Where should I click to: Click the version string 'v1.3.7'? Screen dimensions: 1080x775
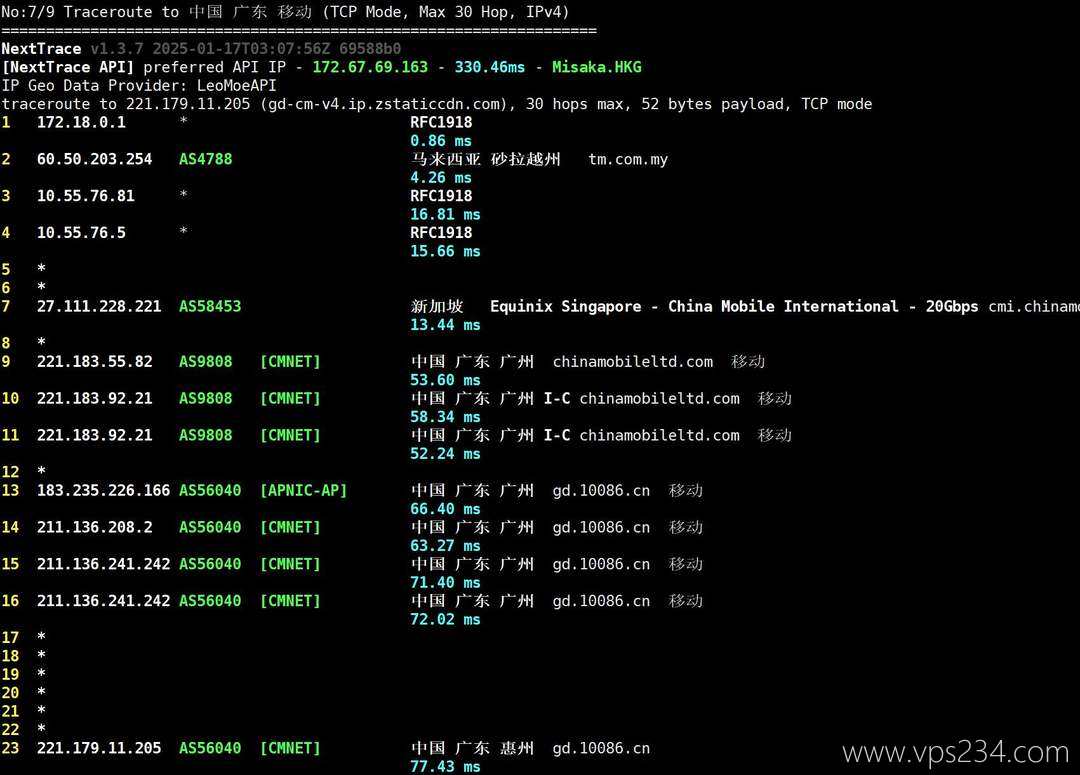tap(117, 49)
